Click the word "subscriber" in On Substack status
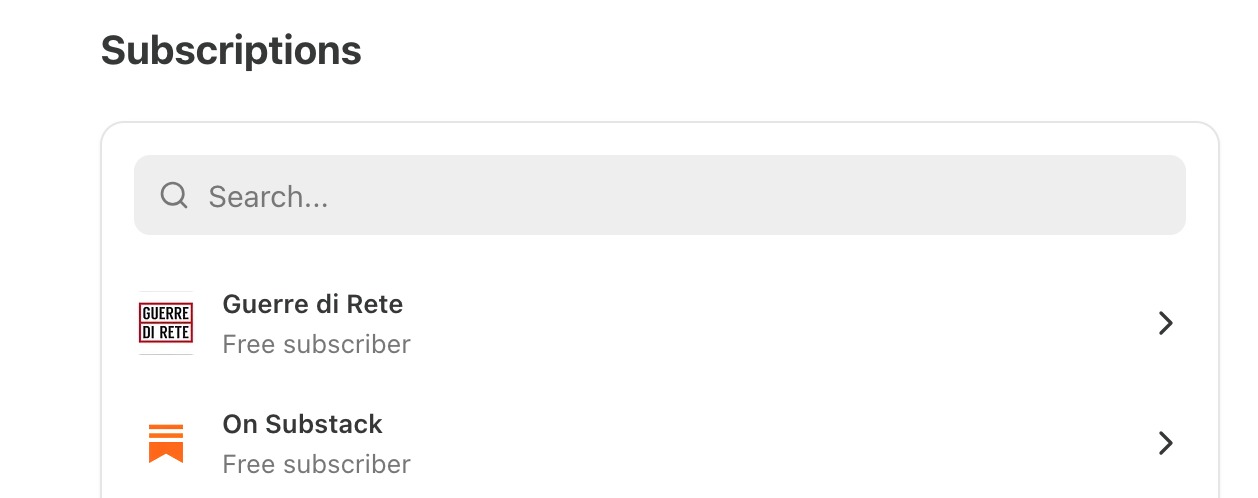 347,465
